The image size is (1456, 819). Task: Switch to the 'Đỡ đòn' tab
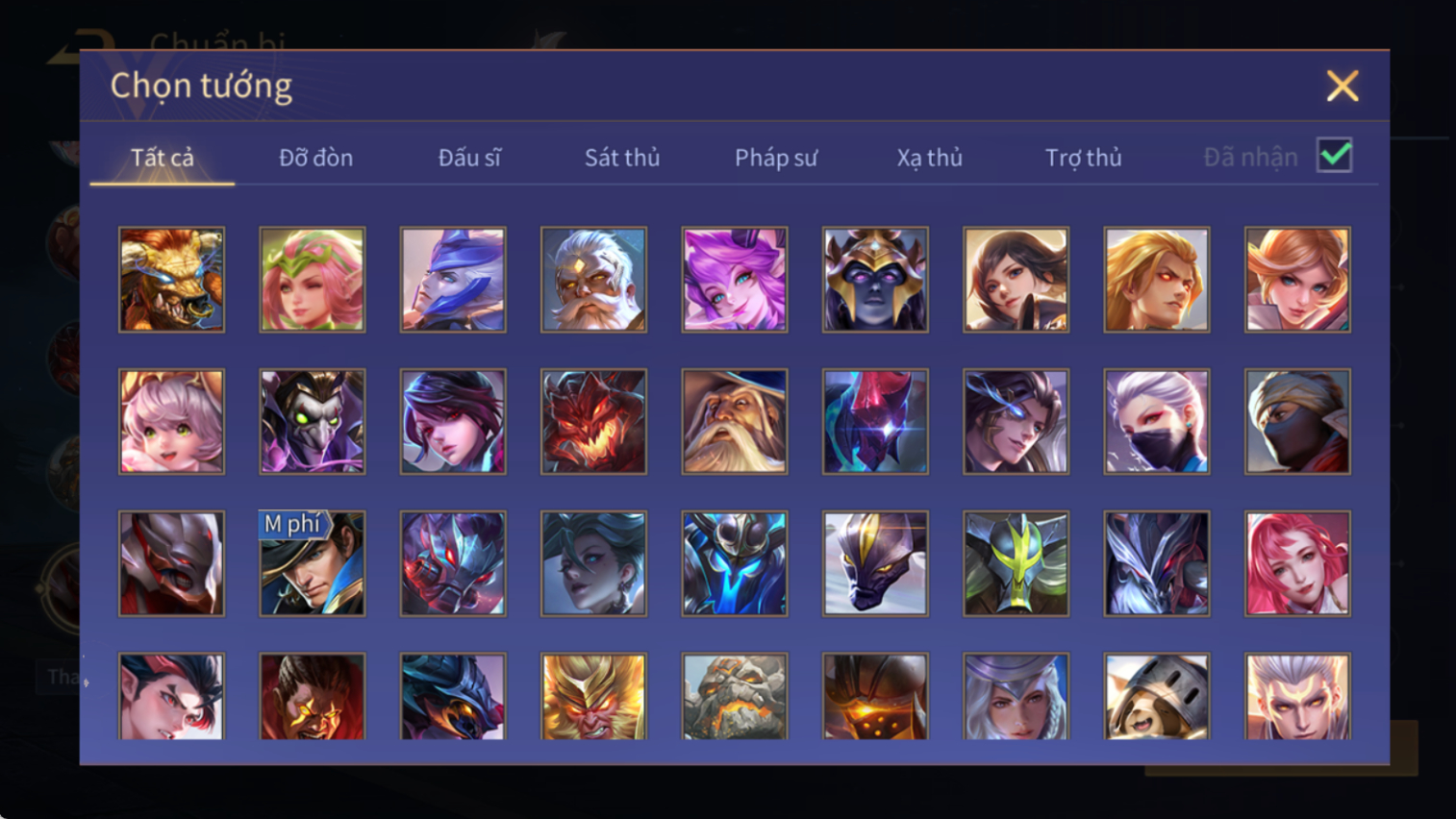(315, 158)
